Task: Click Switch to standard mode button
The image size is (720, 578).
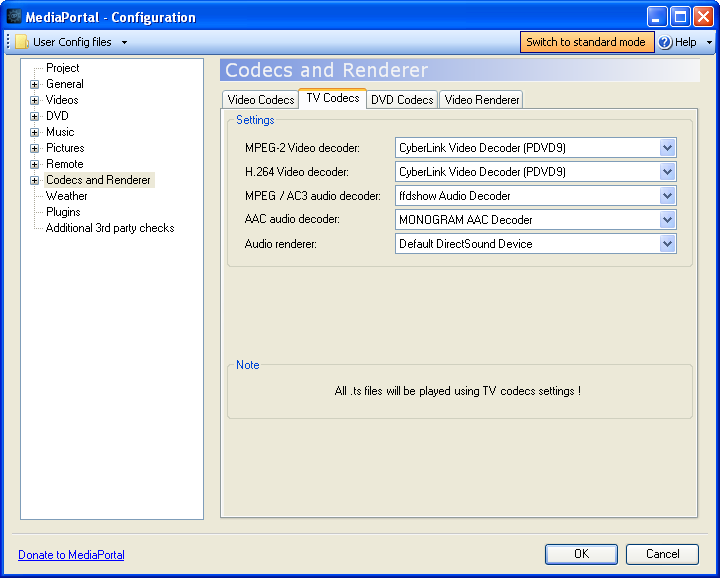Action: click(586, 42)
